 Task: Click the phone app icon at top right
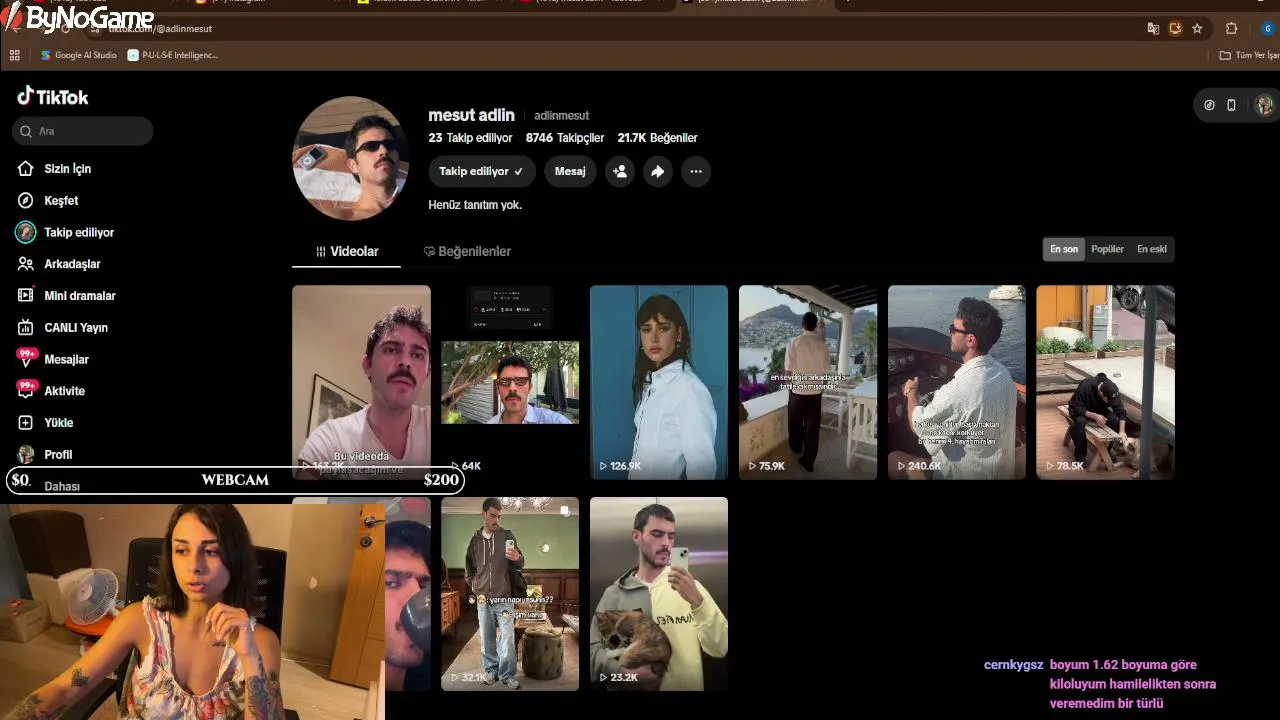point(1231,105)
